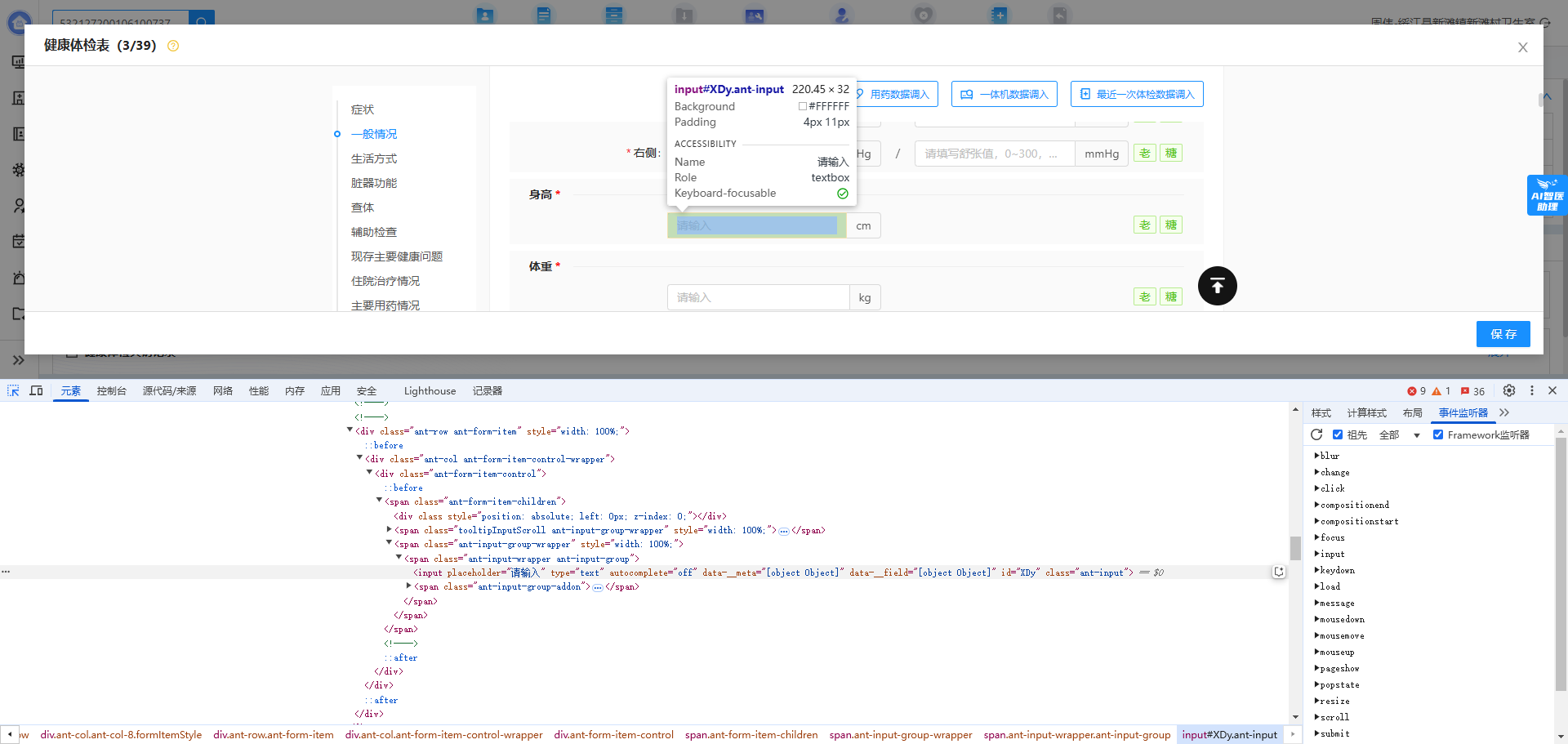1568x744 pixels.
Task: Open the DevTools three-dot customize menu
Action: [x=1532, y=390]
